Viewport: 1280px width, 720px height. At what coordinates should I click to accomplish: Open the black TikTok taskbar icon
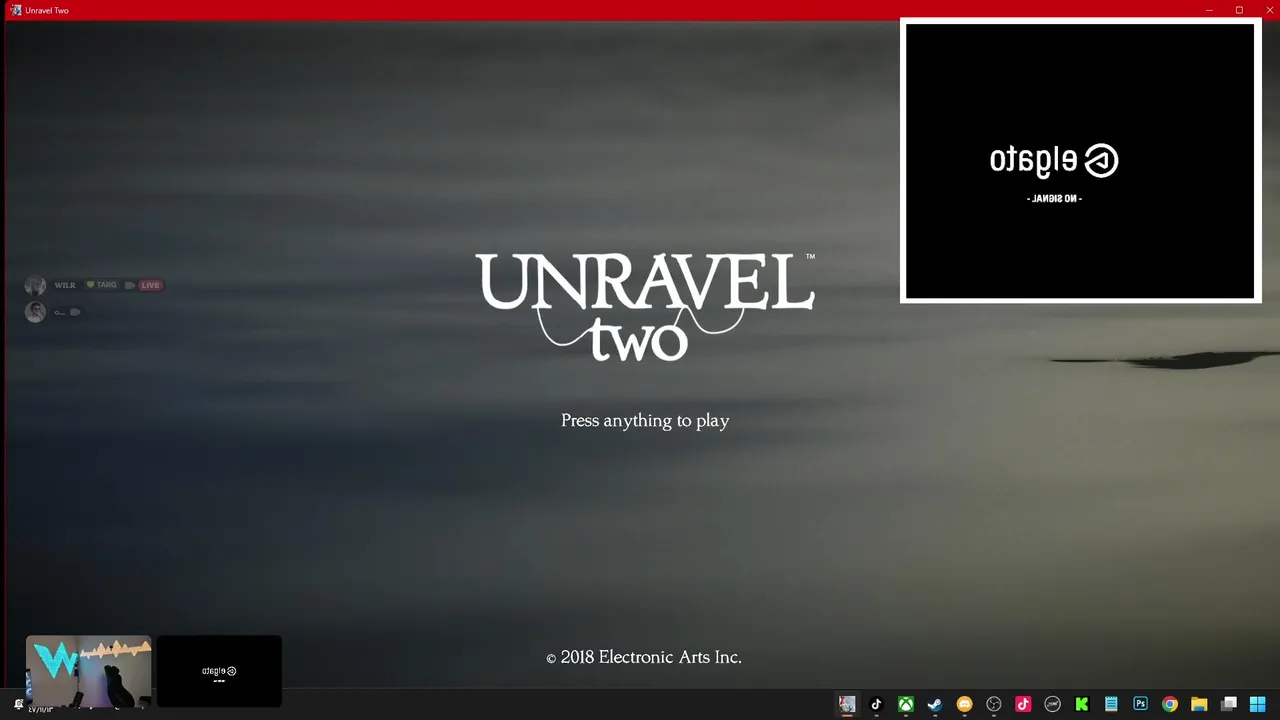click(876, 704)
